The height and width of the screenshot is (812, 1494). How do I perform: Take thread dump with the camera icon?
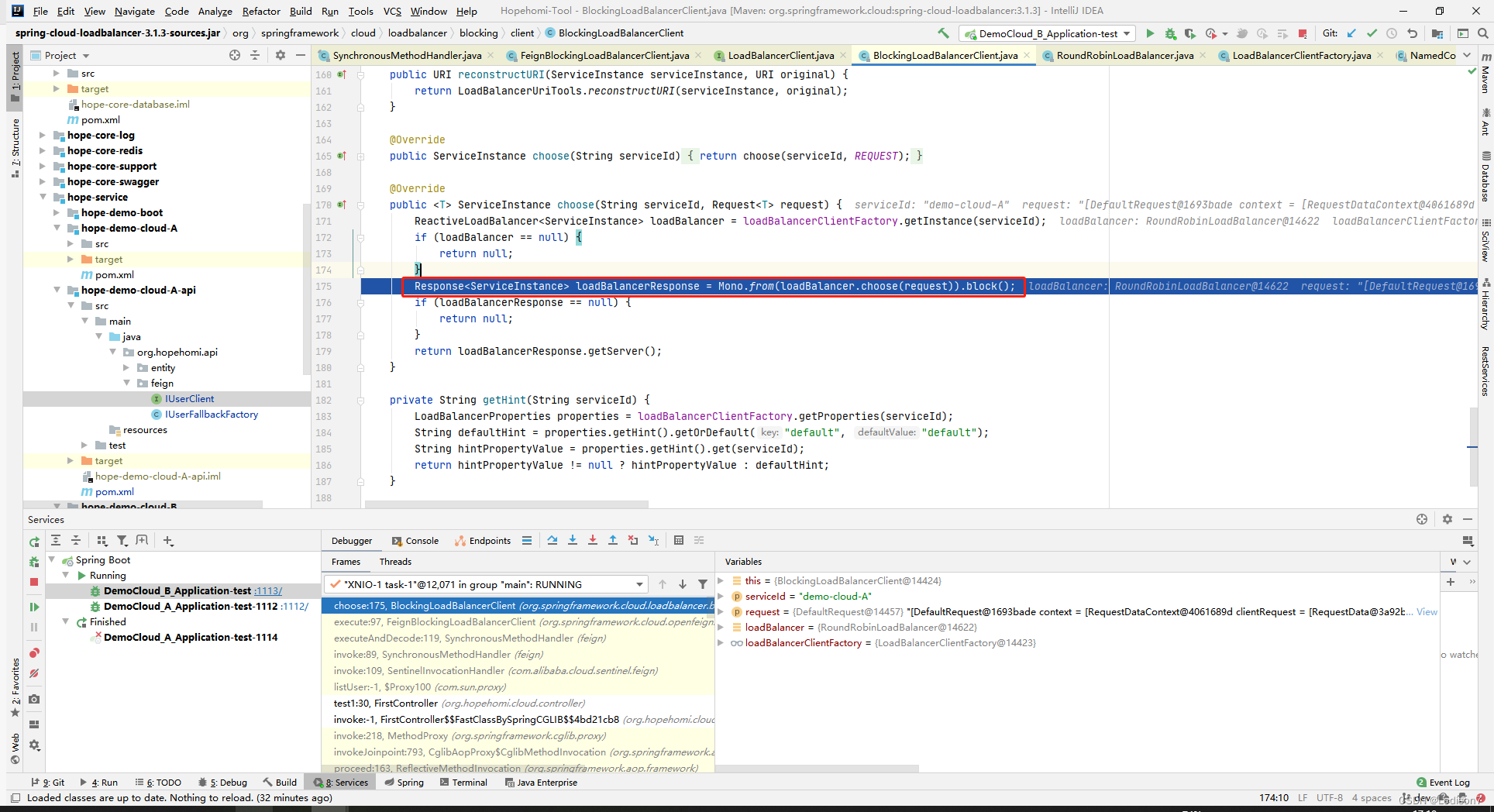[x=34, y=699]
